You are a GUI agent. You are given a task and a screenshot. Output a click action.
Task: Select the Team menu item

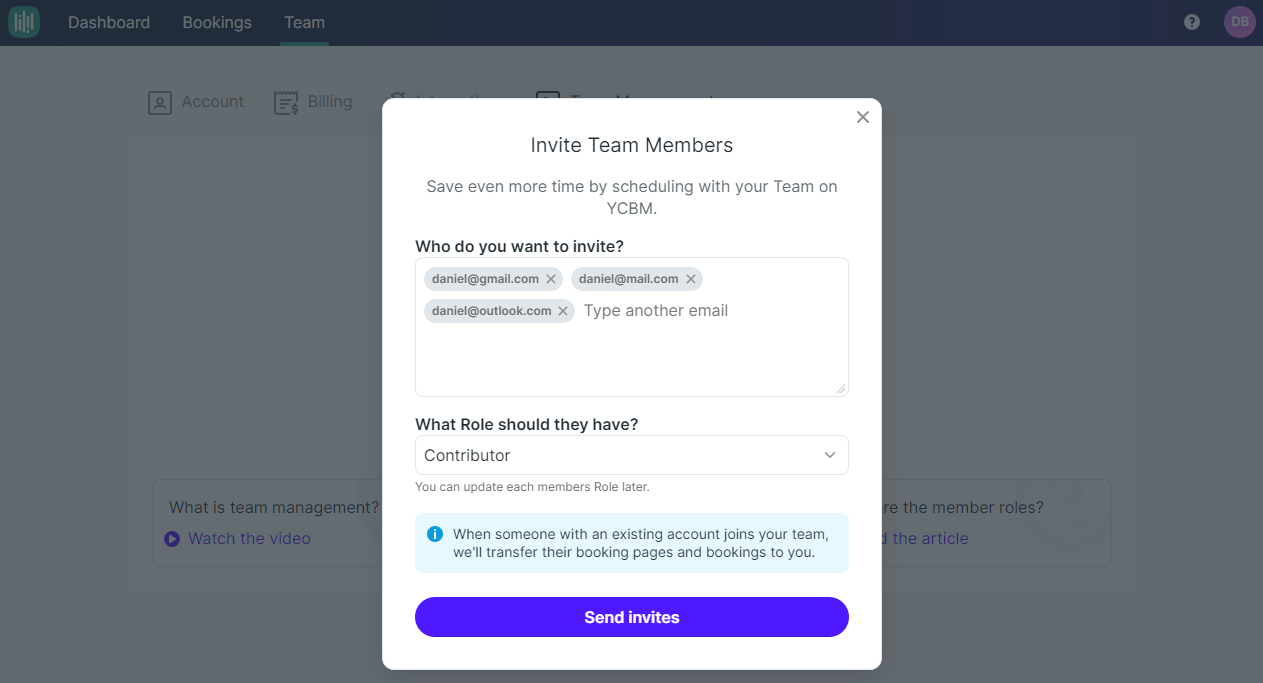pos(304,22)
